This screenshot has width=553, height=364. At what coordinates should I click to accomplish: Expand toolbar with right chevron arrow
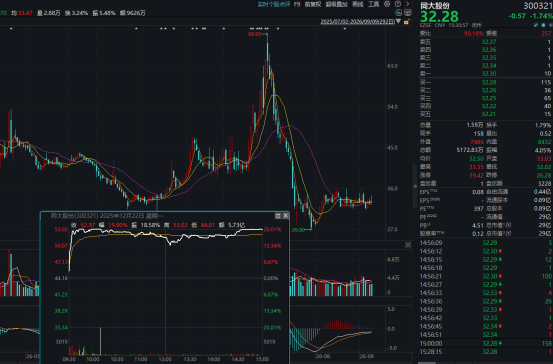[x=408, y=4]
